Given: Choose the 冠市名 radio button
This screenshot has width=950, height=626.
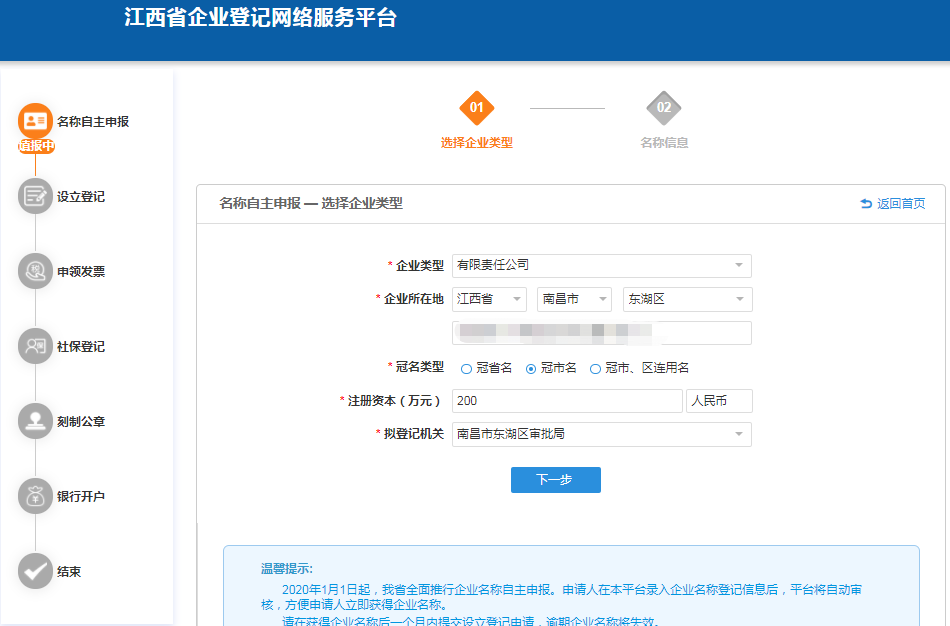Looking at the screenshot, I should pos(531,369).
